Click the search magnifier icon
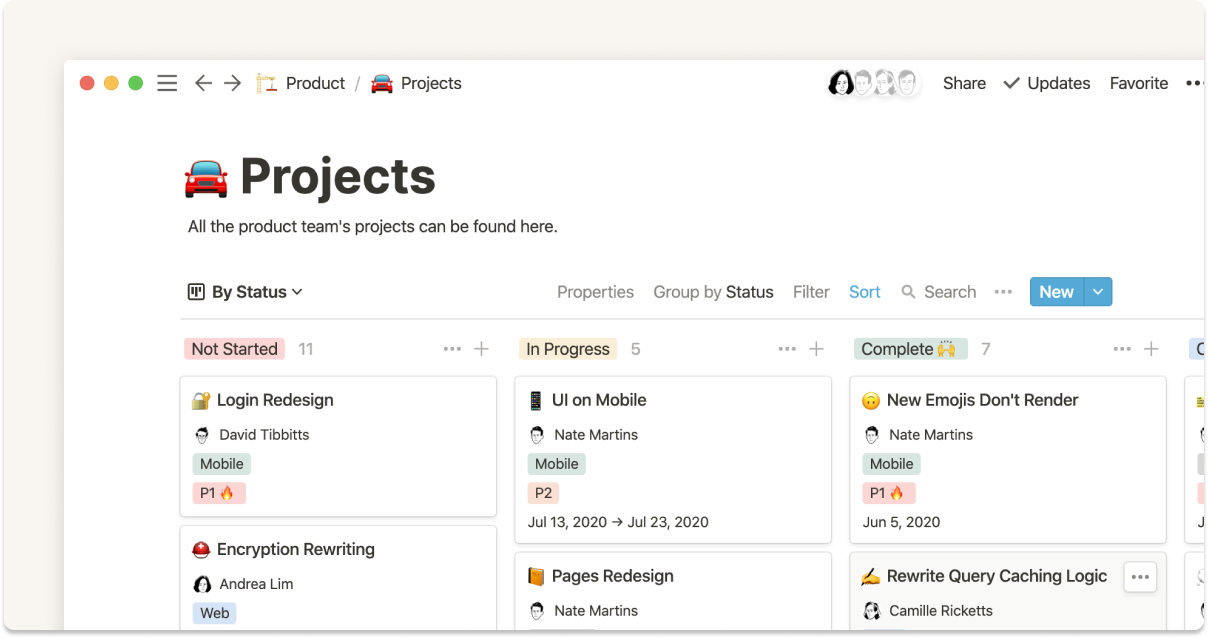The width and height of the screenshot is (1208, 638). point(908,292)
